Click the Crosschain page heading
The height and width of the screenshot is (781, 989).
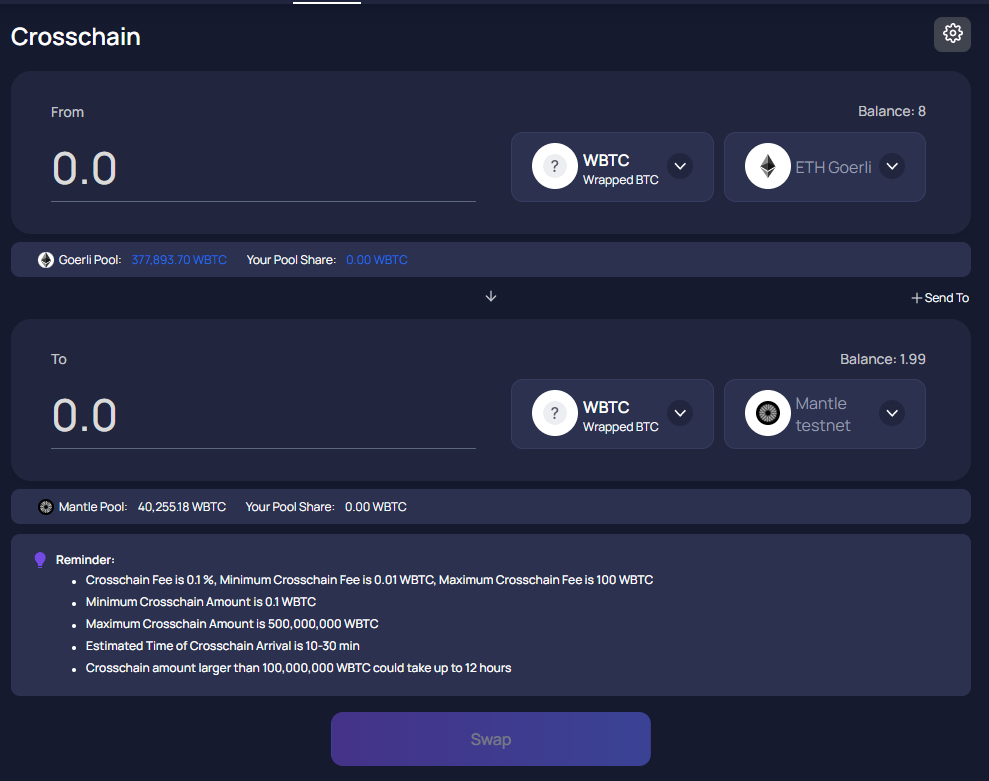click(x=76, y=37)
